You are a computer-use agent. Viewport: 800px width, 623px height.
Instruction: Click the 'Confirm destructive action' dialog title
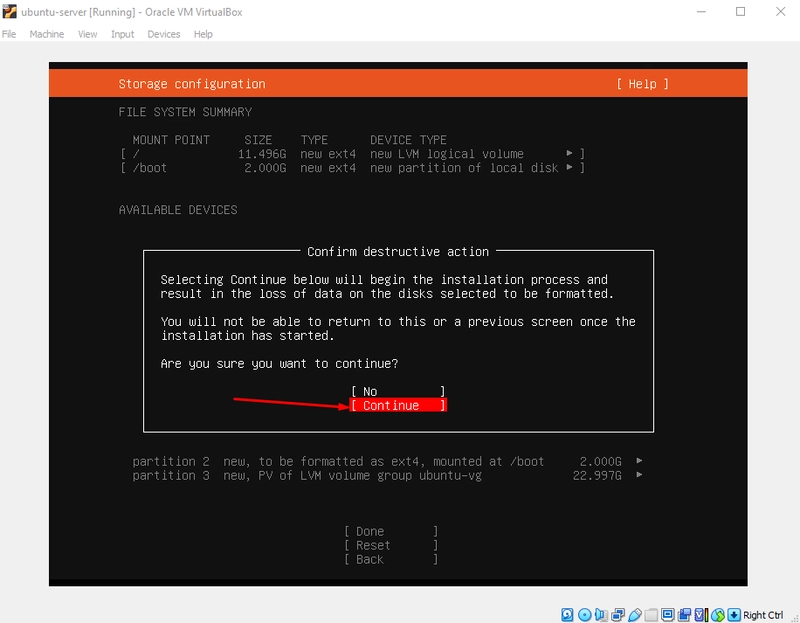(x=398, y=252)
